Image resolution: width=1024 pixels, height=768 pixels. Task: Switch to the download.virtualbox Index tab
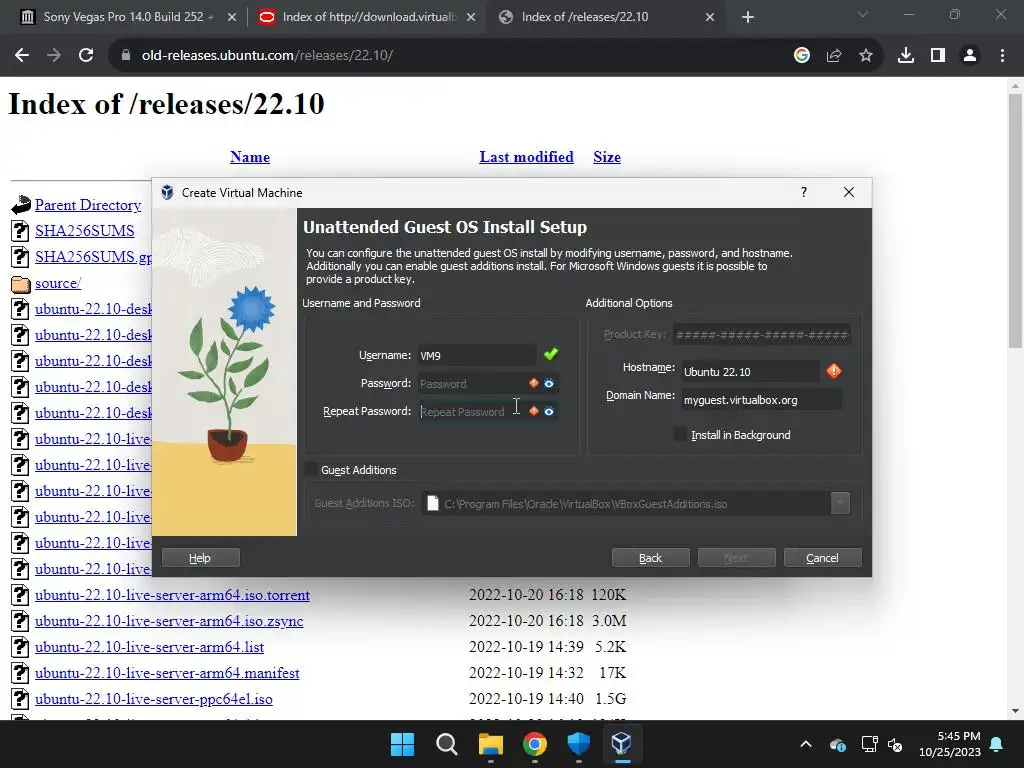point(366,17)
